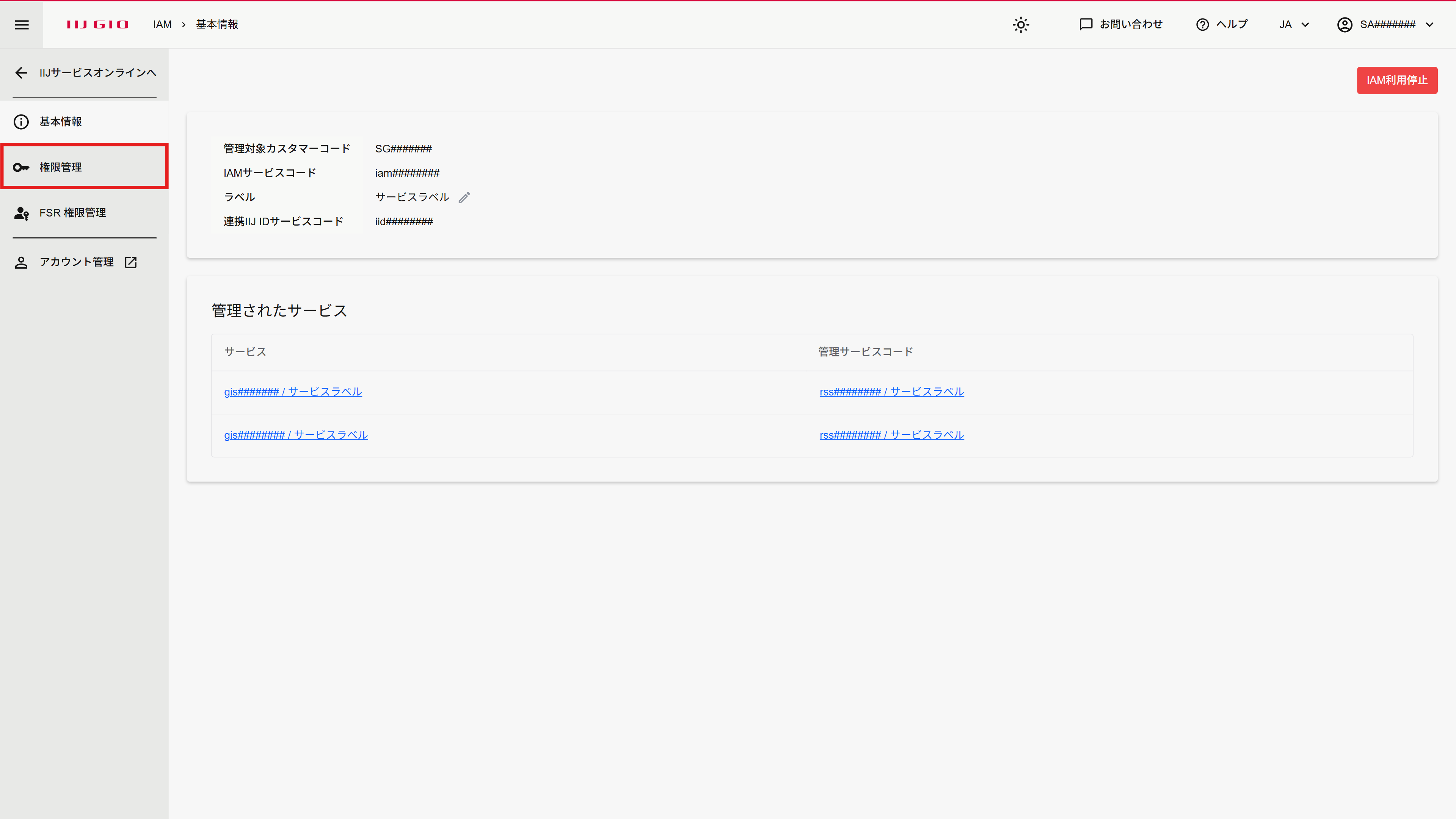Open first-row rss######## / サービスラベル link

click(x=891, y=392)
